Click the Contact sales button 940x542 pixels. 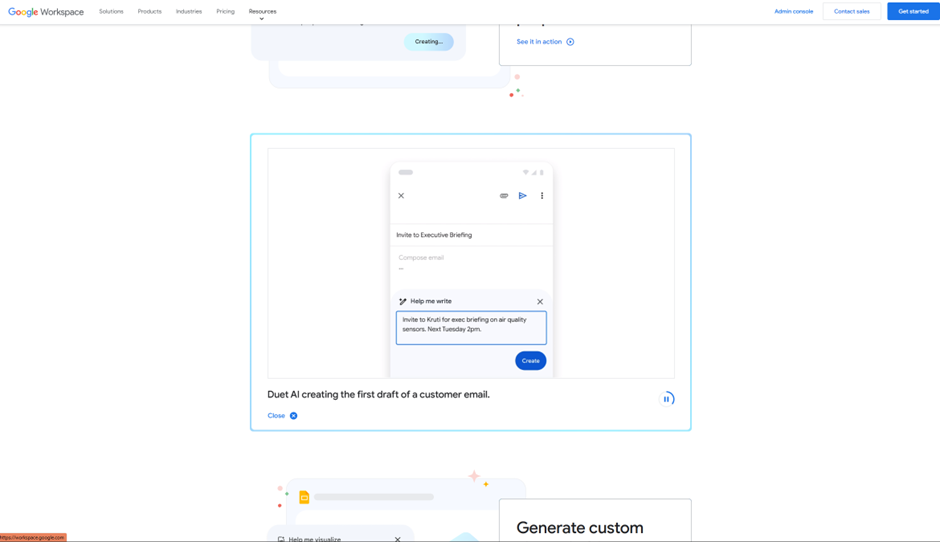[x=851, y=11]
